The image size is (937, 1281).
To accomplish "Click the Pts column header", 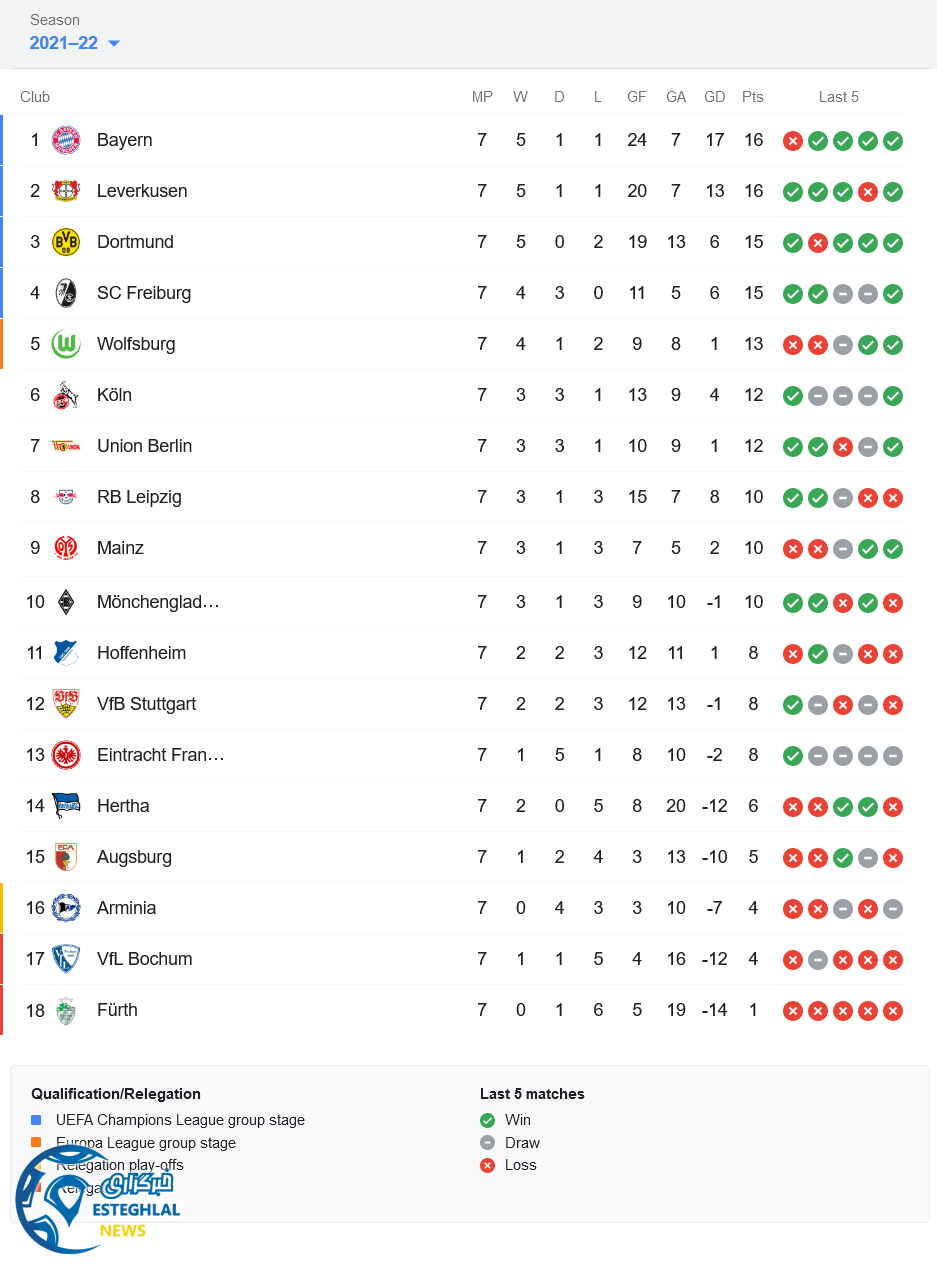I will pyautogui.click(x=753, y=97).
